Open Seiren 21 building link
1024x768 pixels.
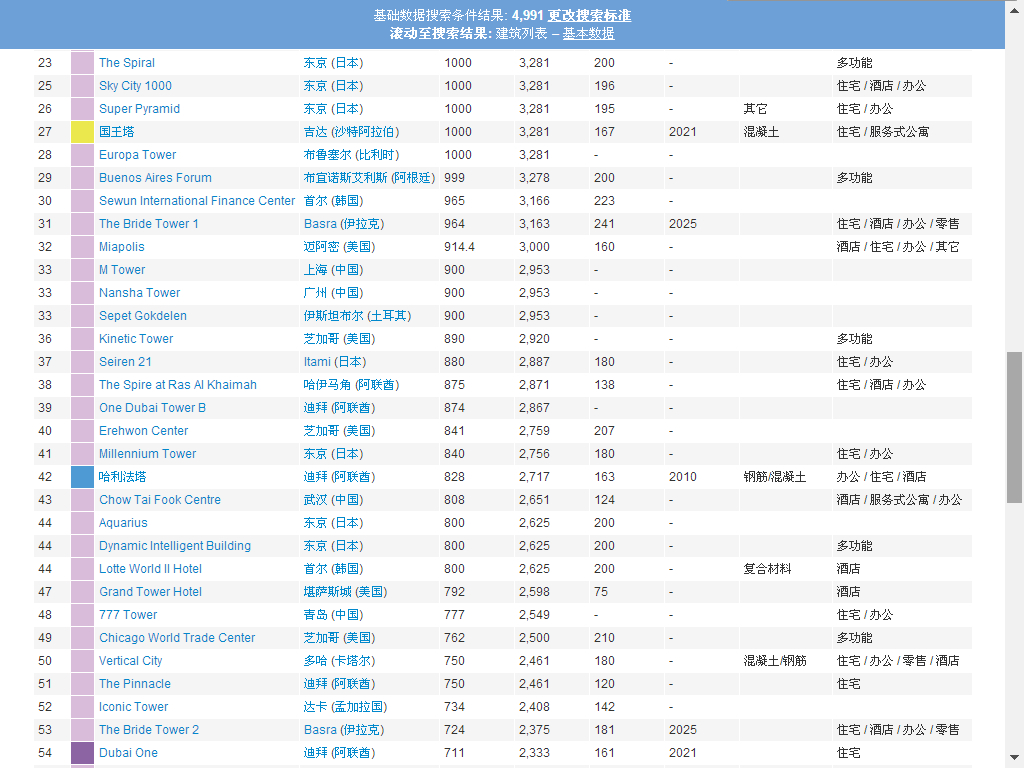[x=125, y=362]
